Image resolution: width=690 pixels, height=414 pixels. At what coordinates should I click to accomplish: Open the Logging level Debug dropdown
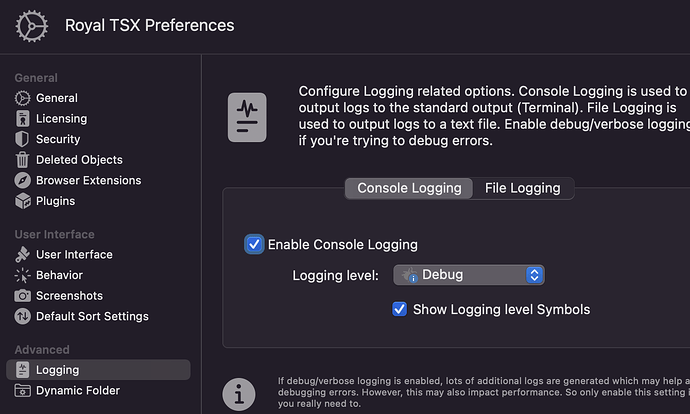click(469, 275)
